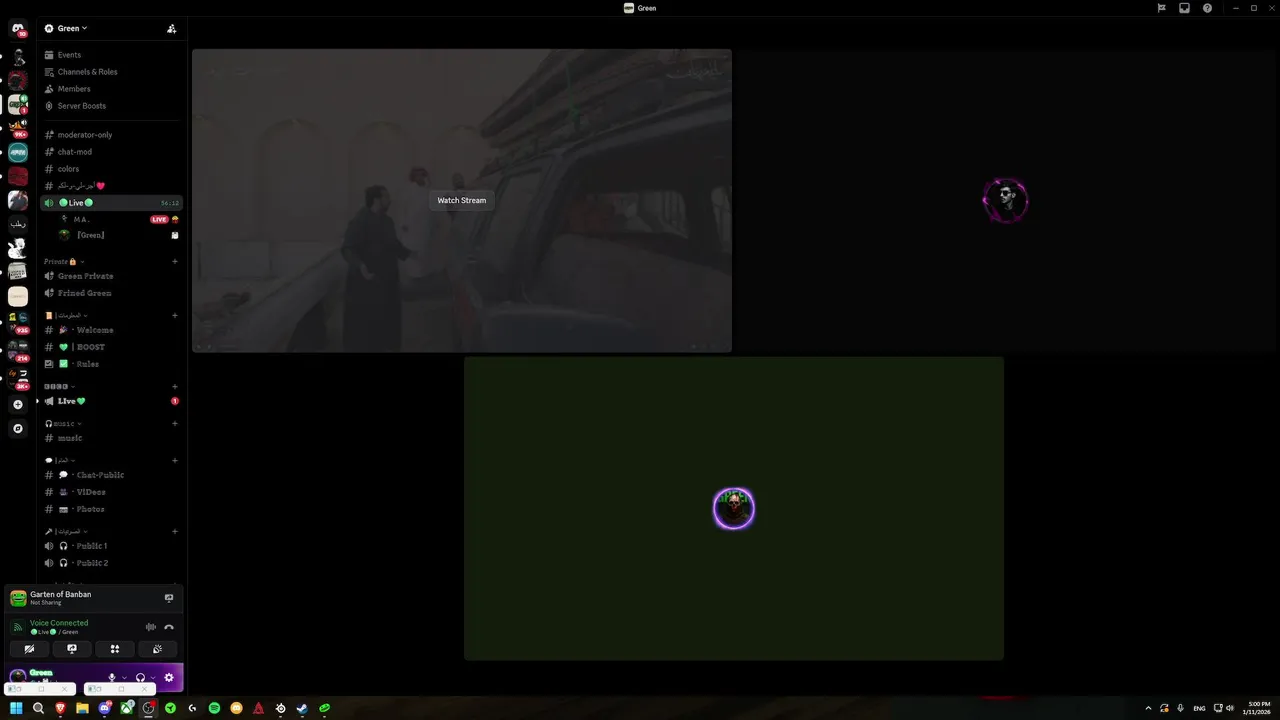Image resolution: width=1280 pixels, height=720 pixels.
Task: Toggle microphone mute
Action: tap(112, 678)
